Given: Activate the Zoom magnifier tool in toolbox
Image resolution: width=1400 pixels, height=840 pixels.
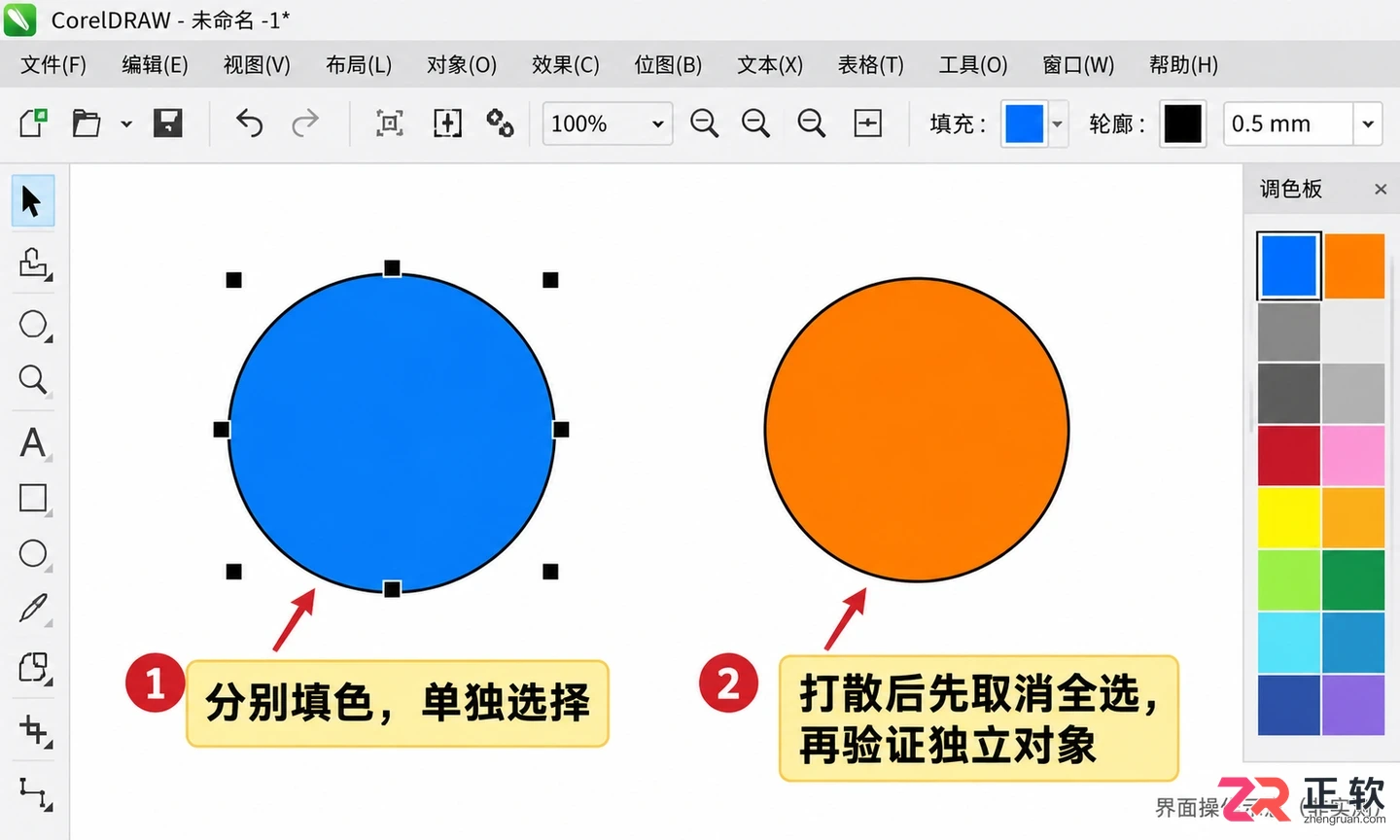Looking at the screenshot, I should 33,379.
